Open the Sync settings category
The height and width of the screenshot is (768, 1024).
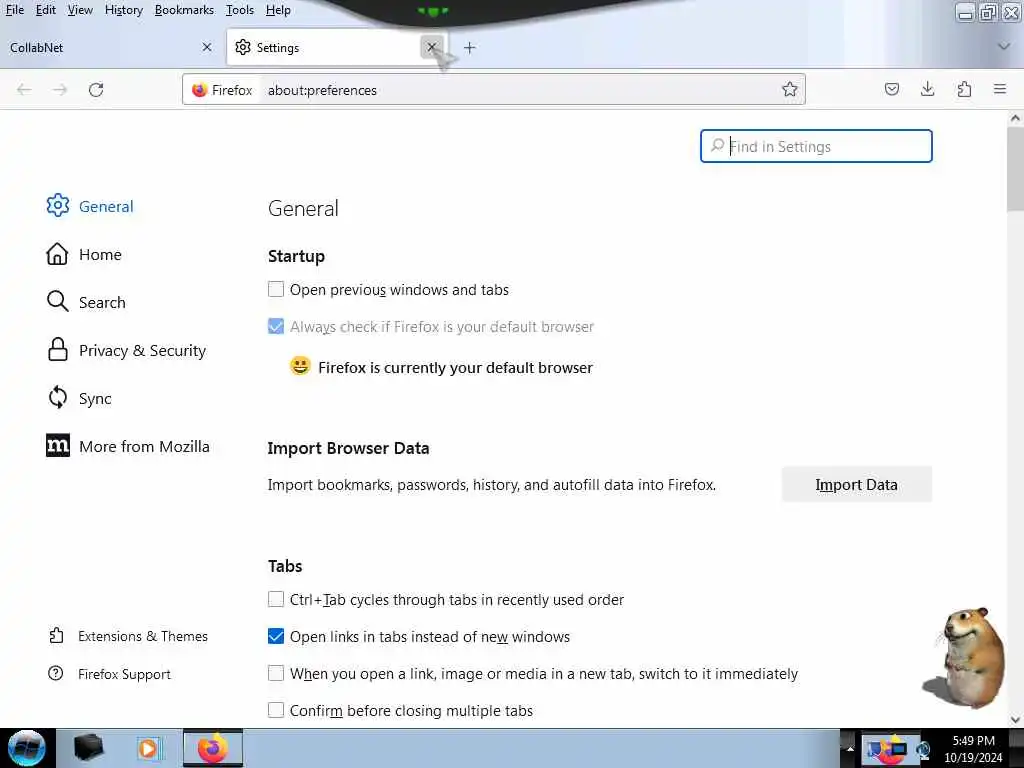tap(79, 398)
